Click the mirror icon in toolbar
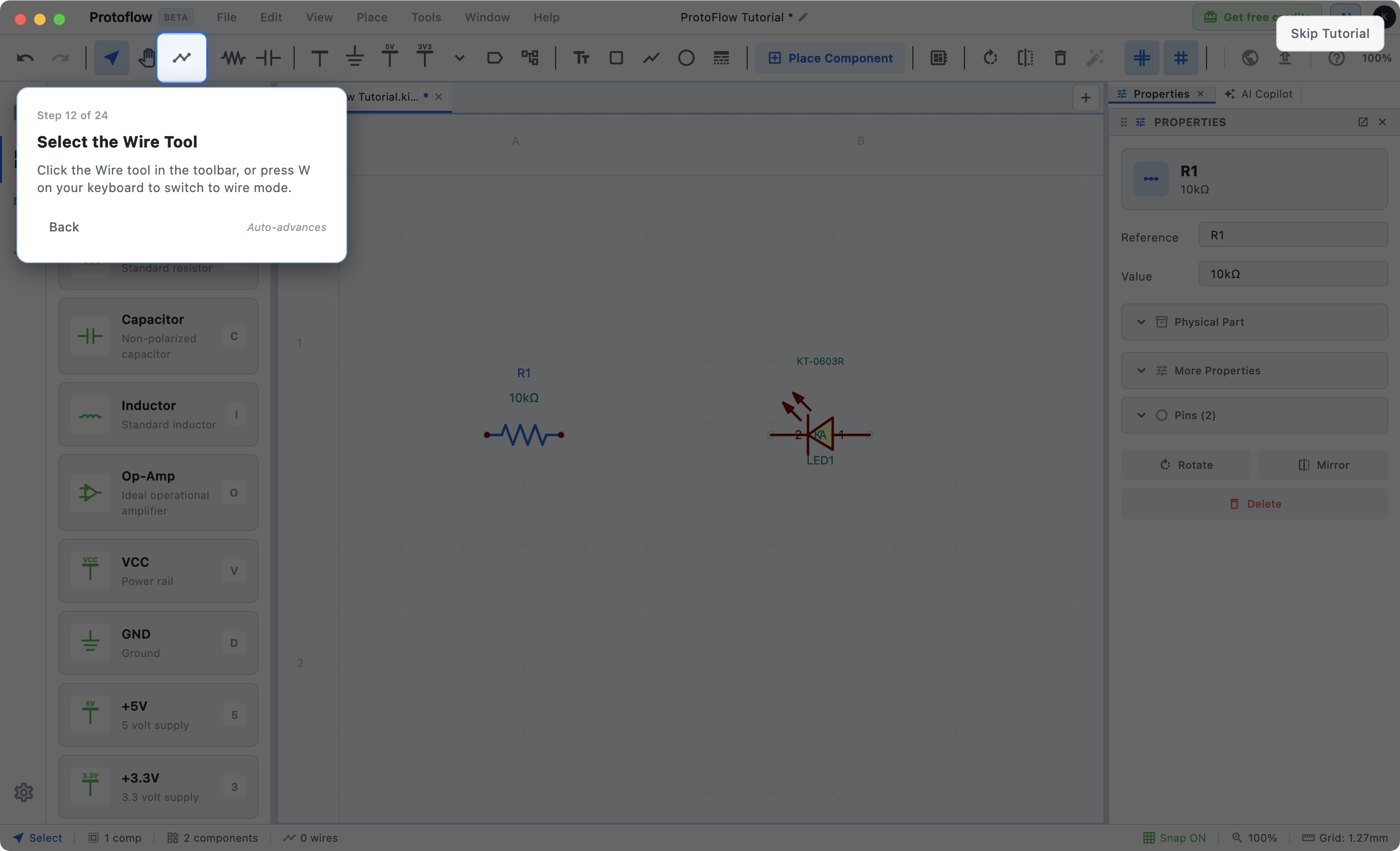The image size is (1400, 851). (x=1026, y=58)
